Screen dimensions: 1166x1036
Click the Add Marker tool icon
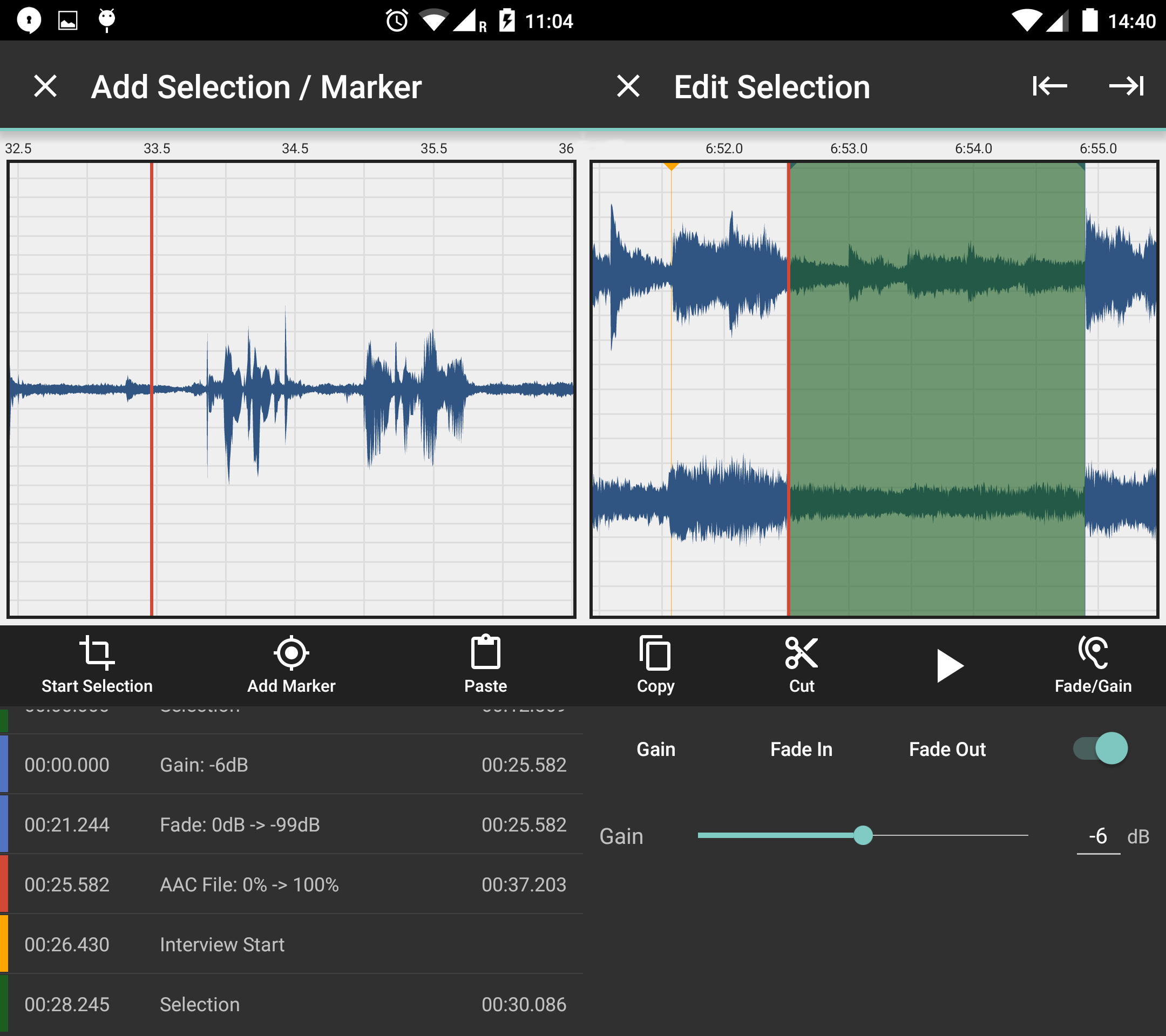(x=291, y=655)
